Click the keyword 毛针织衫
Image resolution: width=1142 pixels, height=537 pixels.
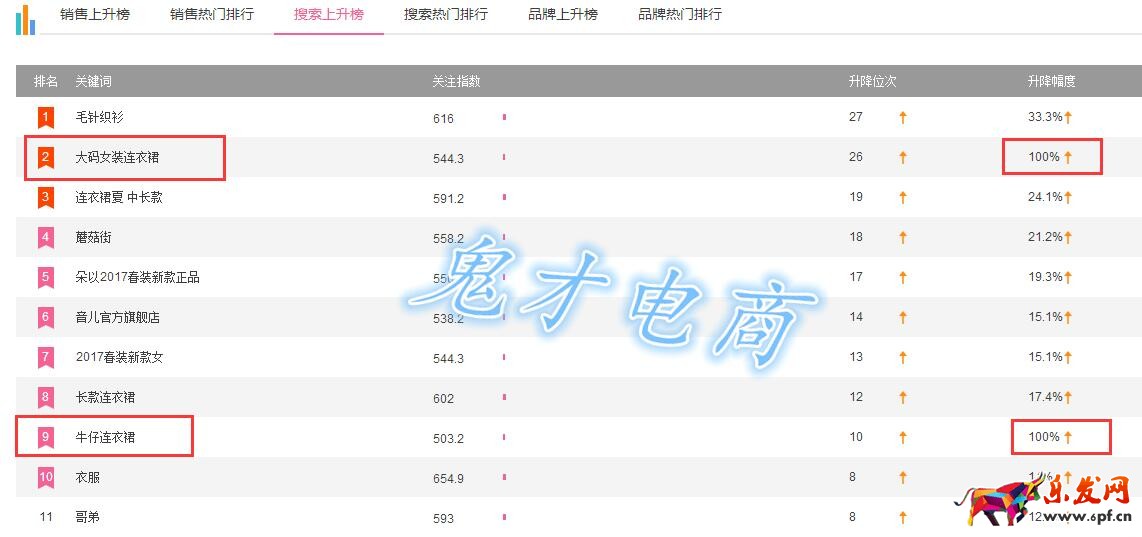point(100,118)
